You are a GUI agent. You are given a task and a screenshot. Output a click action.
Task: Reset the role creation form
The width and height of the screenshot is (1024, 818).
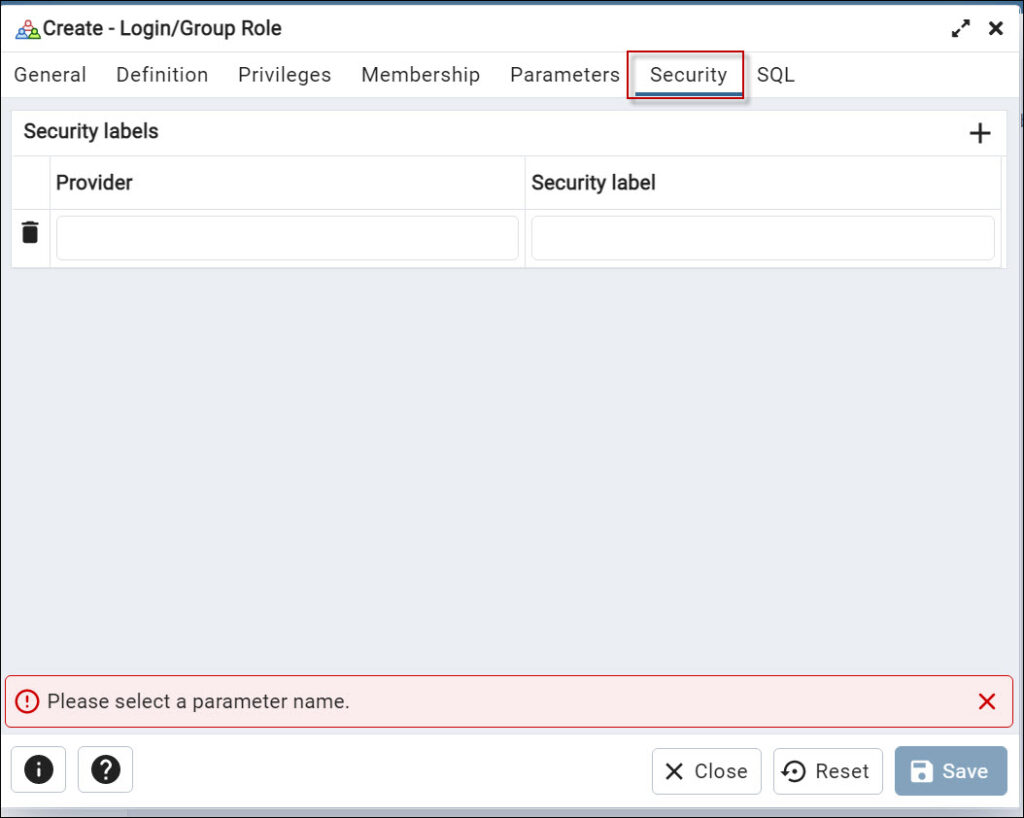click(827, 771)
